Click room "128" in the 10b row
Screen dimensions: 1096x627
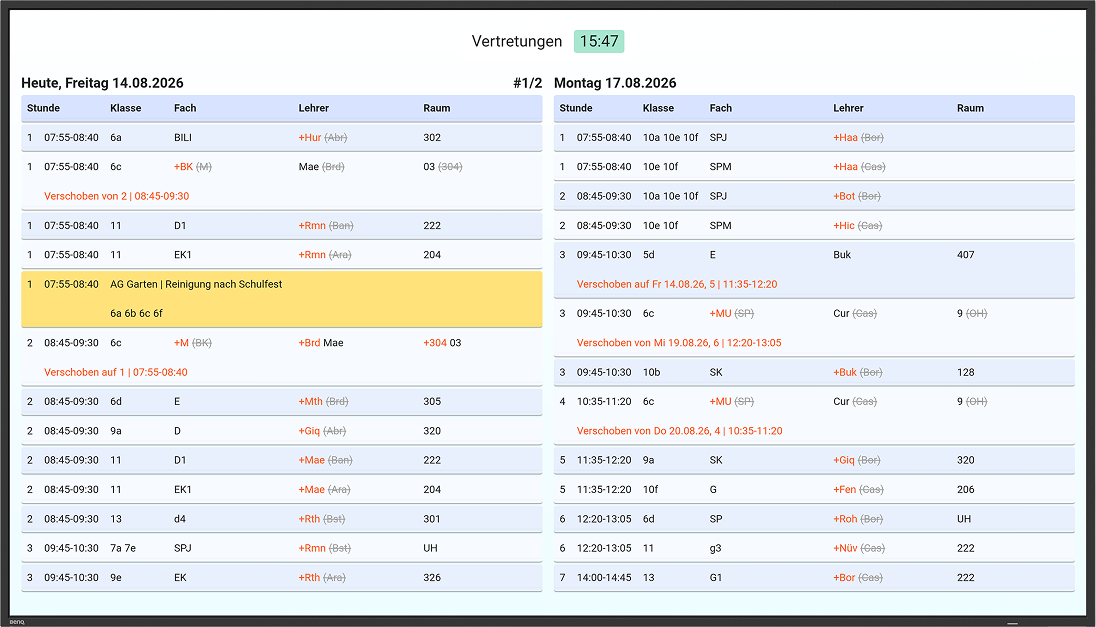tap(965, 373)
